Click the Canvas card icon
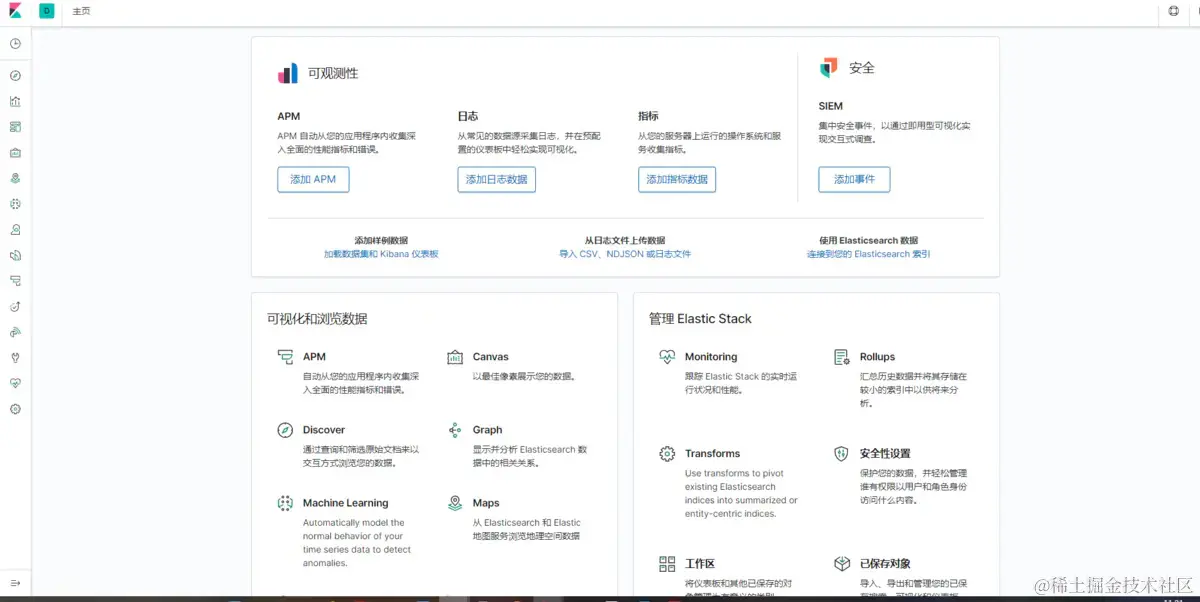This screenshot has width=1200, height=602. point(455,357)
